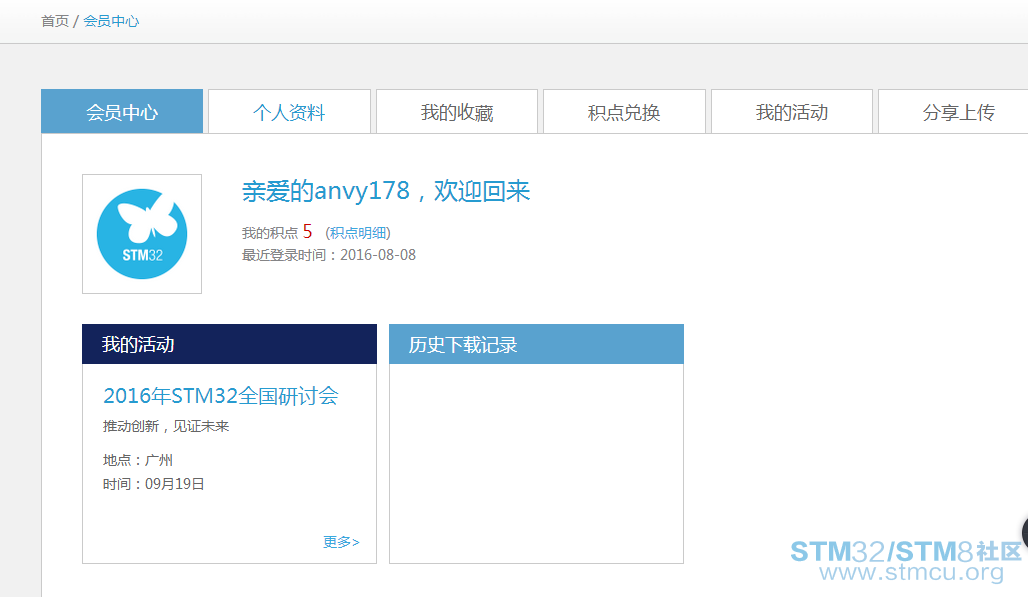1028x597 pixels.
Task: Open the 会员中心 breadcrumb link
Action: 111,21
